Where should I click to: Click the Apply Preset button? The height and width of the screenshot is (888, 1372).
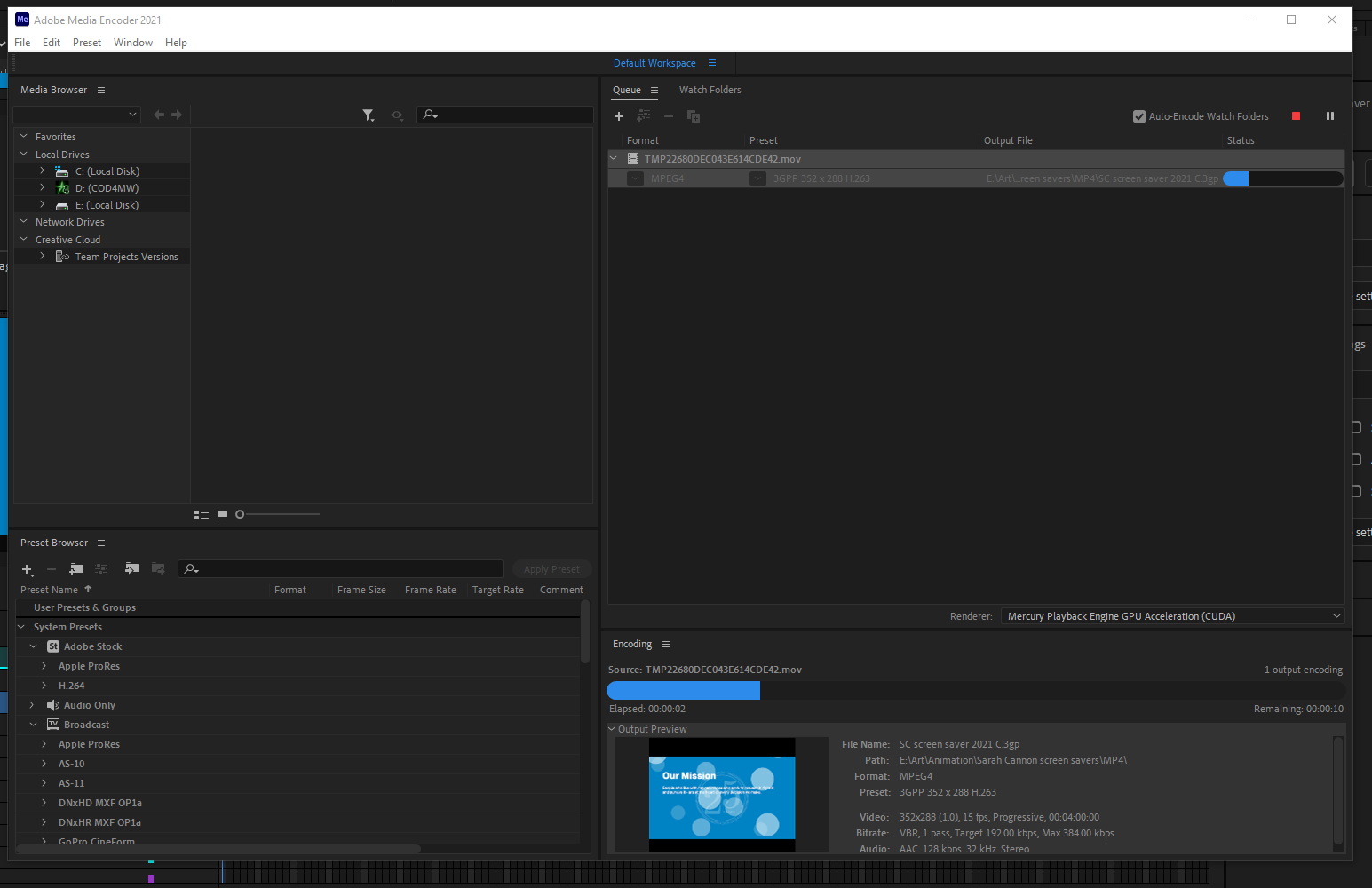[551, 568]
